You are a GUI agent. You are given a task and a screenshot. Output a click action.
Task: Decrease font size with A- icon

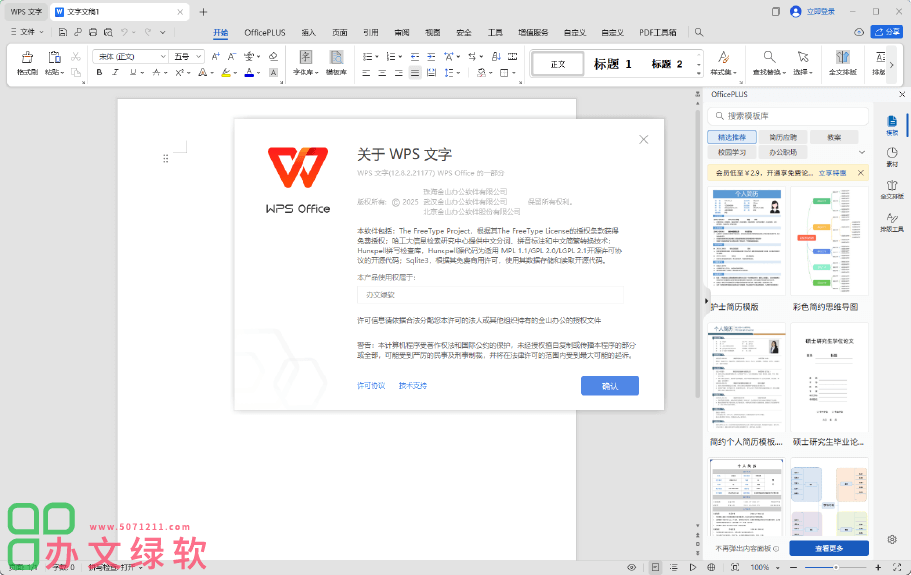coord(232,56)
